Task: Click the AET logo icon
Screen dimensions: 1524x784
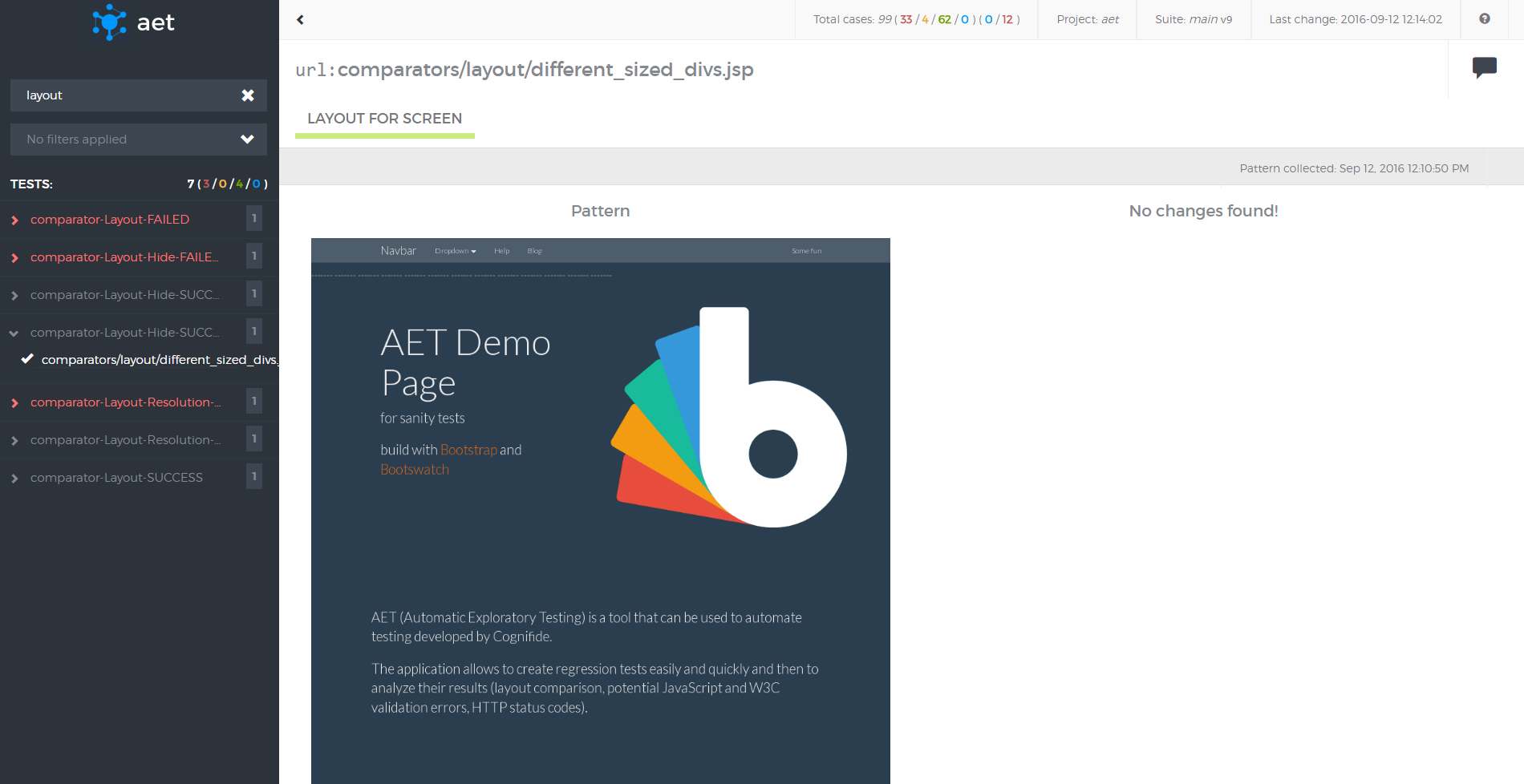Action: click(109, 22)
